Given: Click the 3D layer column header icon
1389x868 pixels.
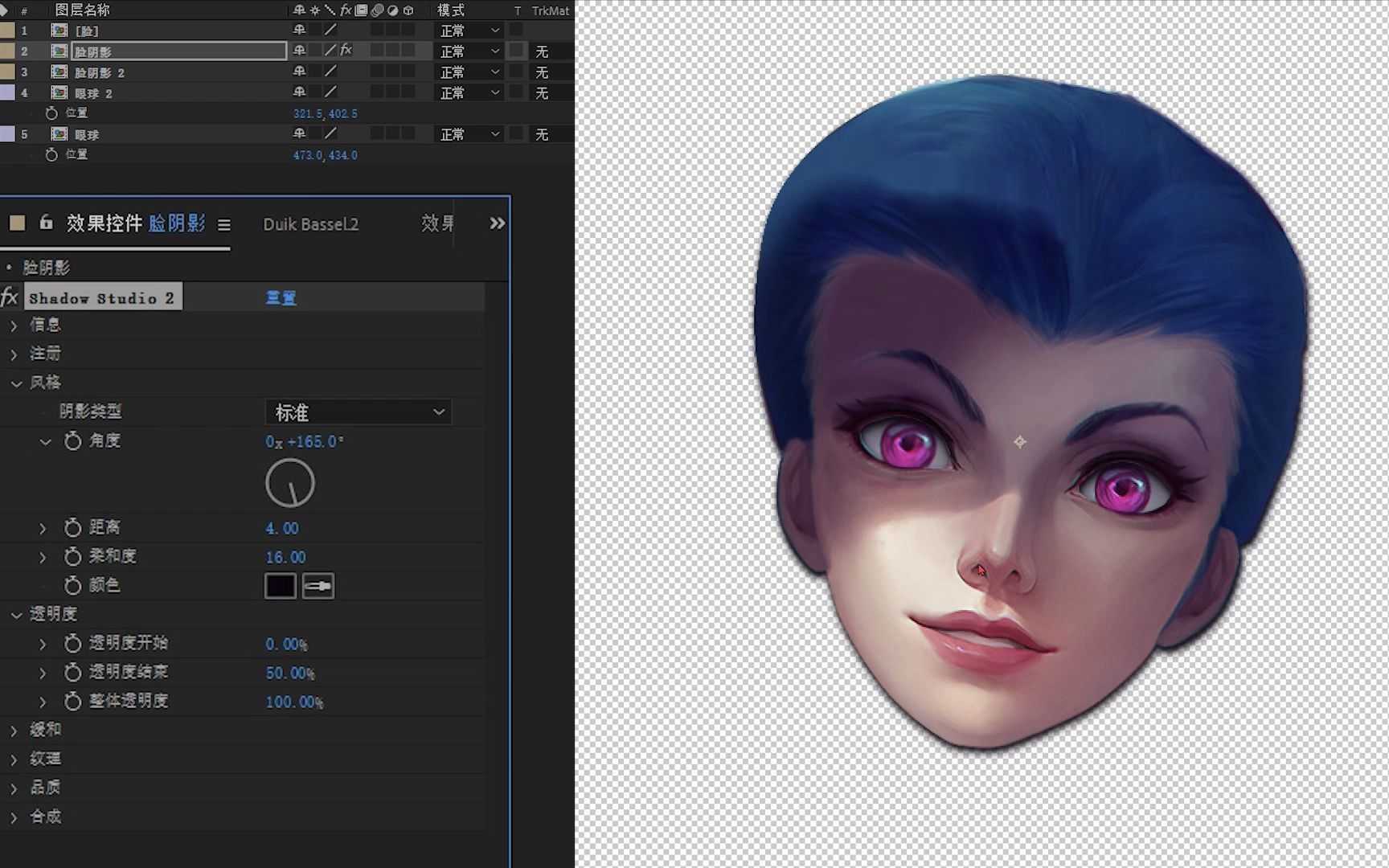Looking at the screenshot, I should [x=408, y=10].
